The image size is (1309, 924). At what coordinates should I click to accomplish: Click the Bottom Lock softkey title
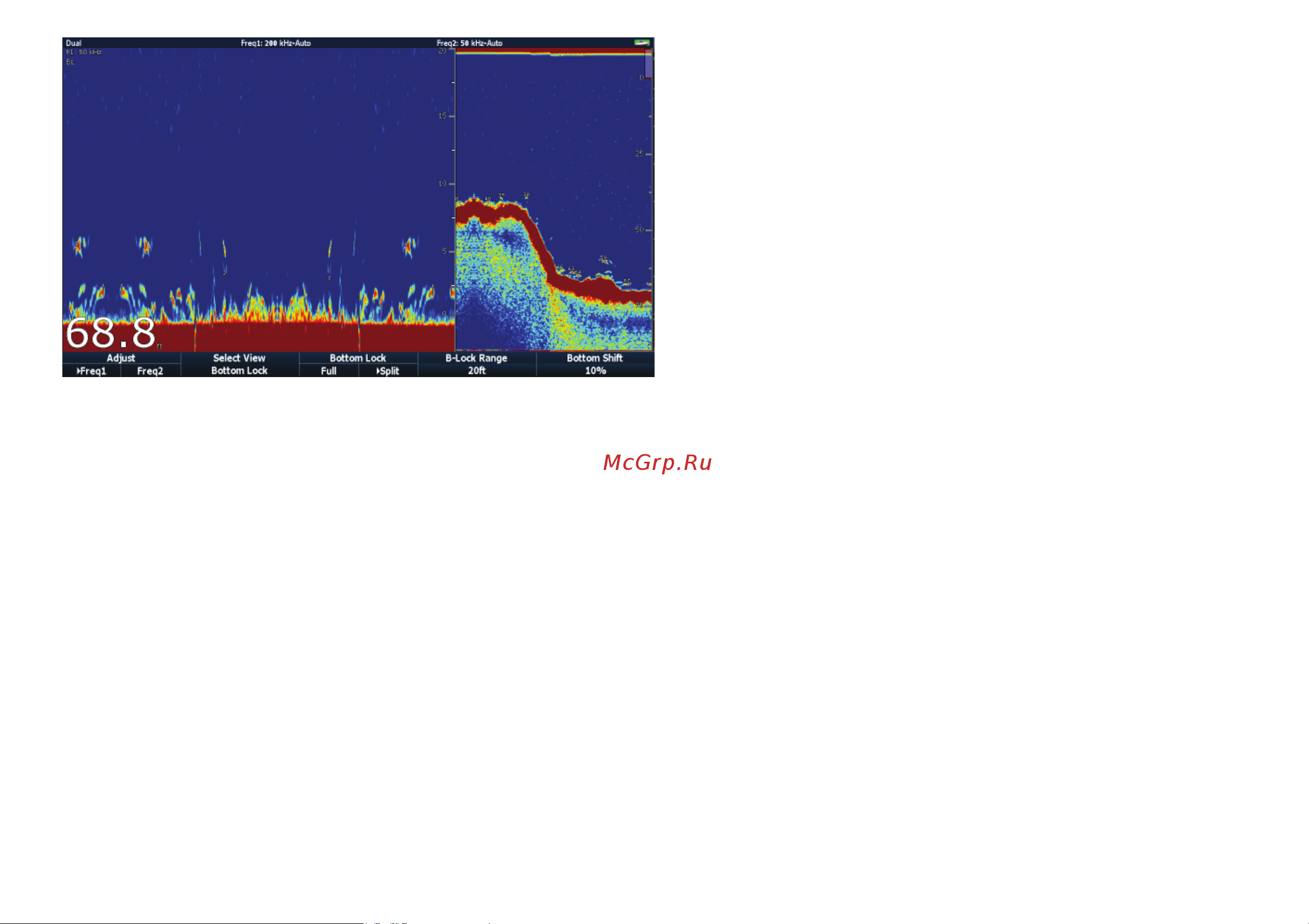coord(358,358)
